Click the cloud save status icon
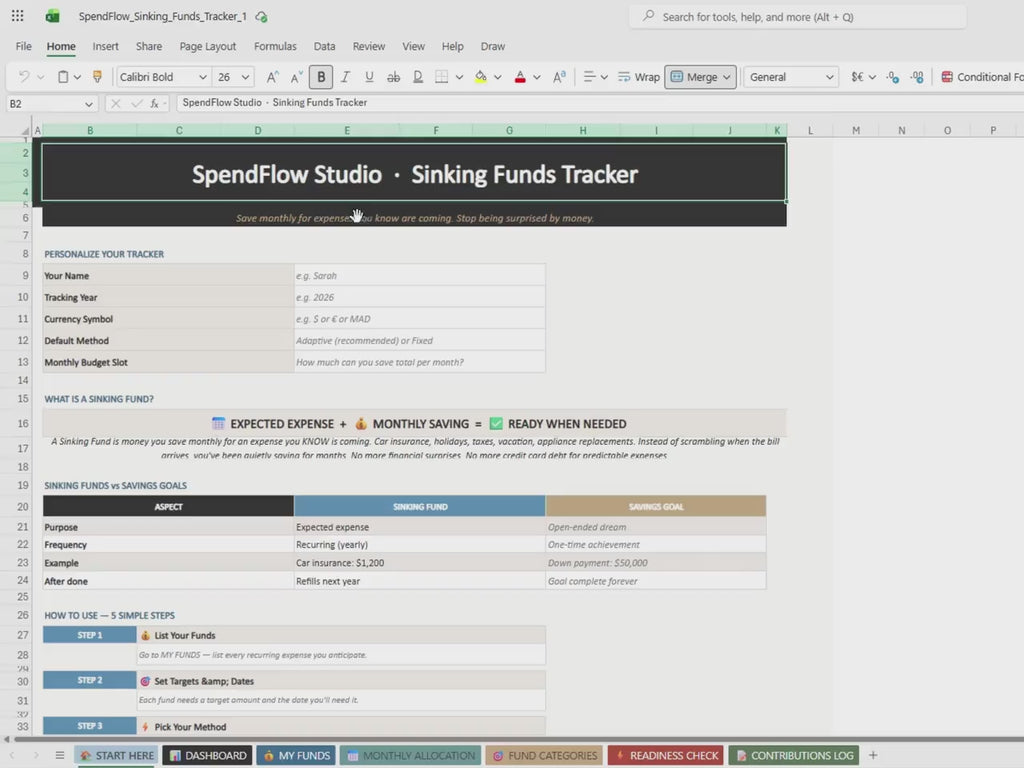The height and width of the screenshot is (768, 1024). tap(261, 17)
